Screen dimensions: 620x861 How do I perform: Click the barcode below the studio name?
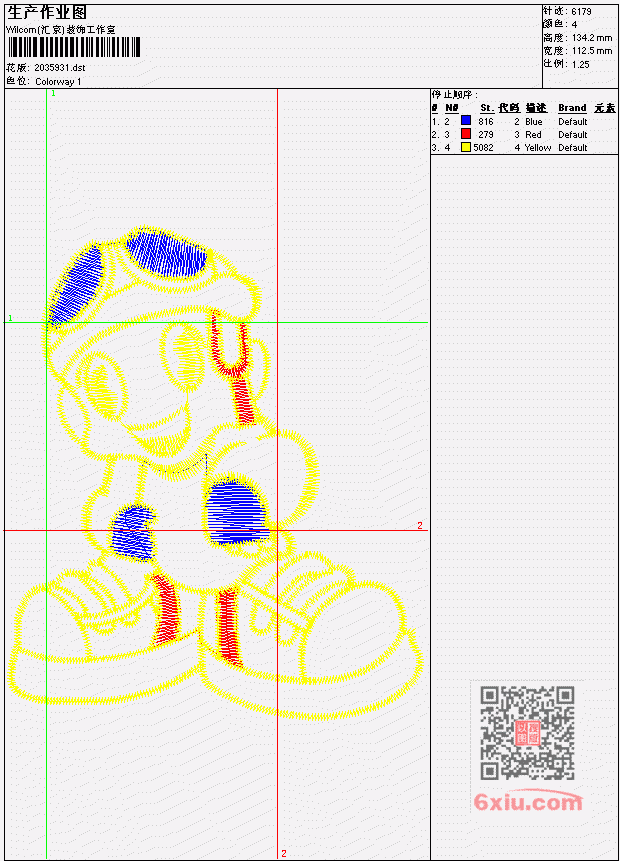pyautogui.click(x=74, y=47)
